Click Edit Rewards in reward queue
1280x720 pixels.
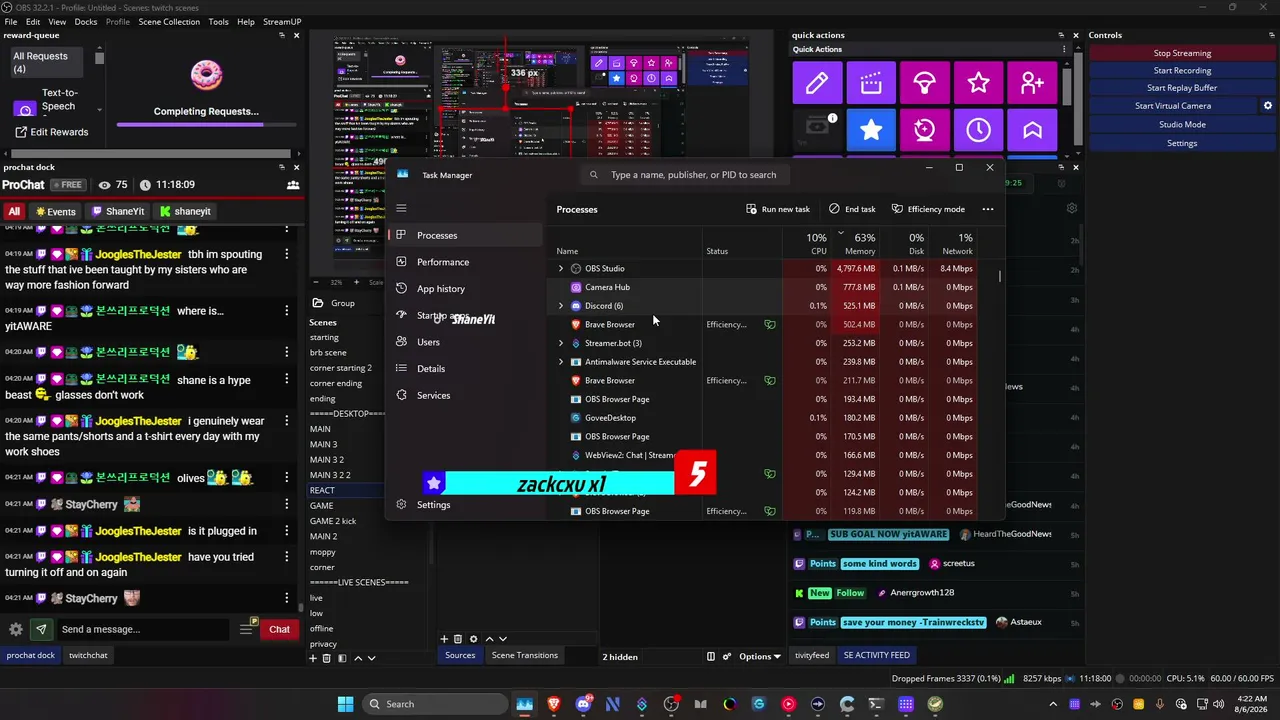(52, 132)
